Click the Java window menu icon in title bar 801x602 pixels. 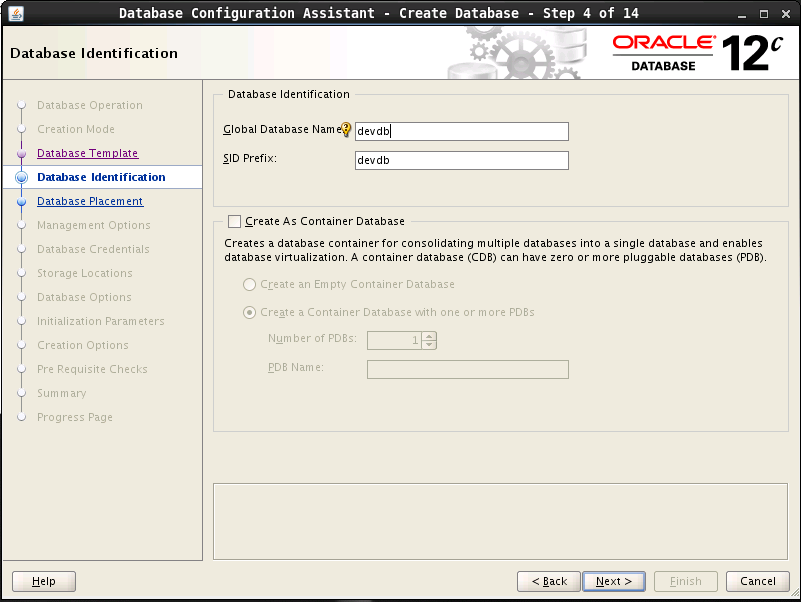coord(16,13)
